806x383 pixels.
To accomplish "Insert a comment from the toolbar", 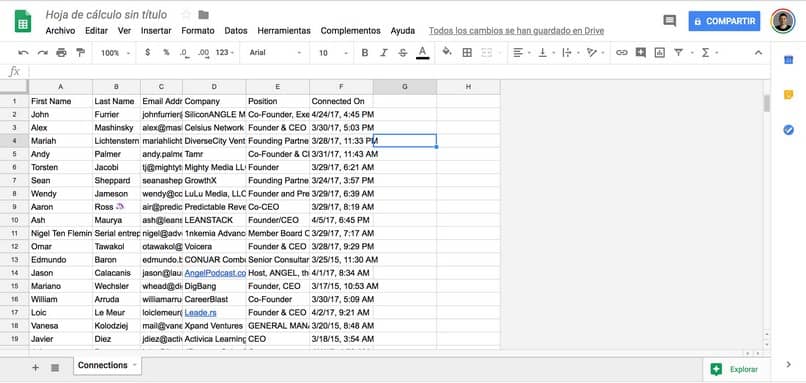I will (640, 52).
